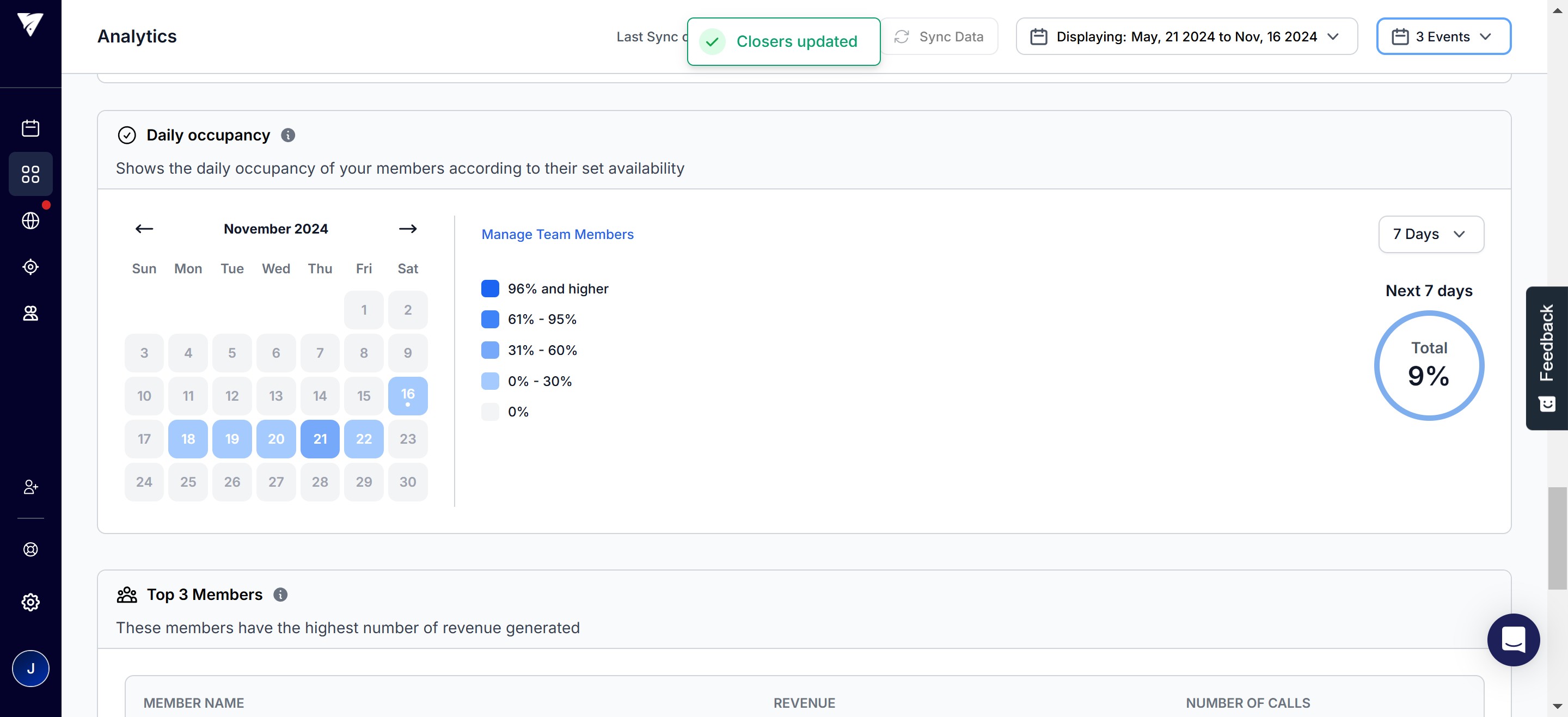Click the 96% and higher color swatch

click(x=490, y=289)
